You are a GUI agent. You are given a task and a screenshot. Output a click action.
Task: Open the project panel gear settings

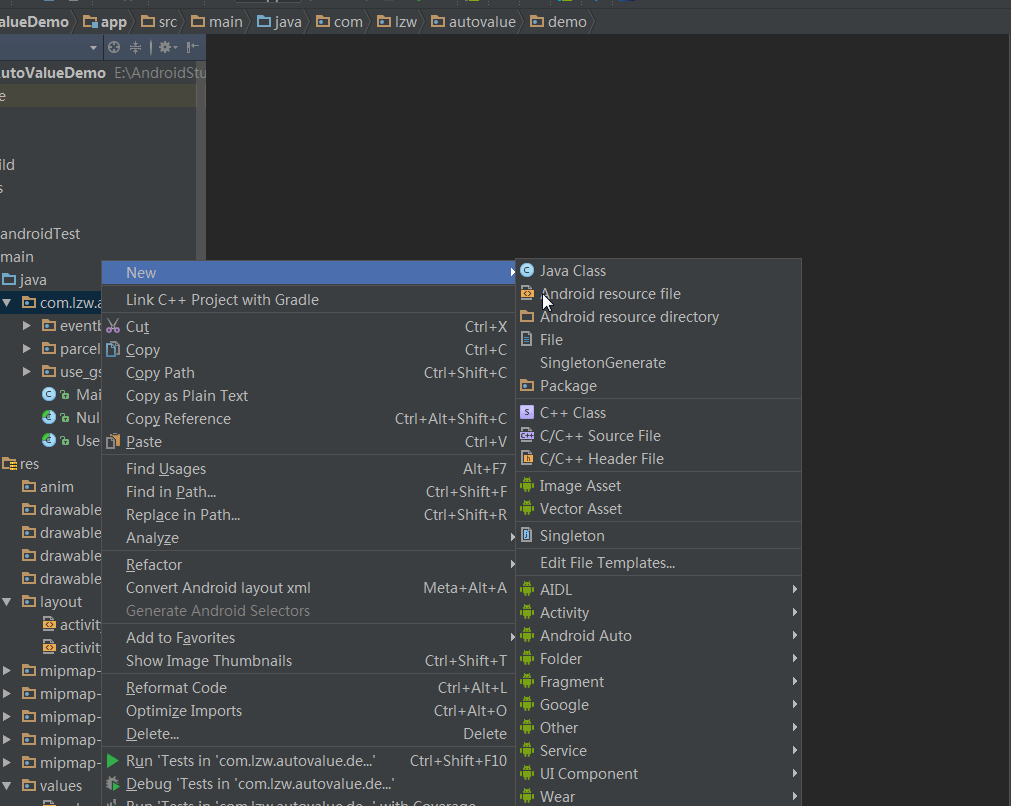pos(167,47)
